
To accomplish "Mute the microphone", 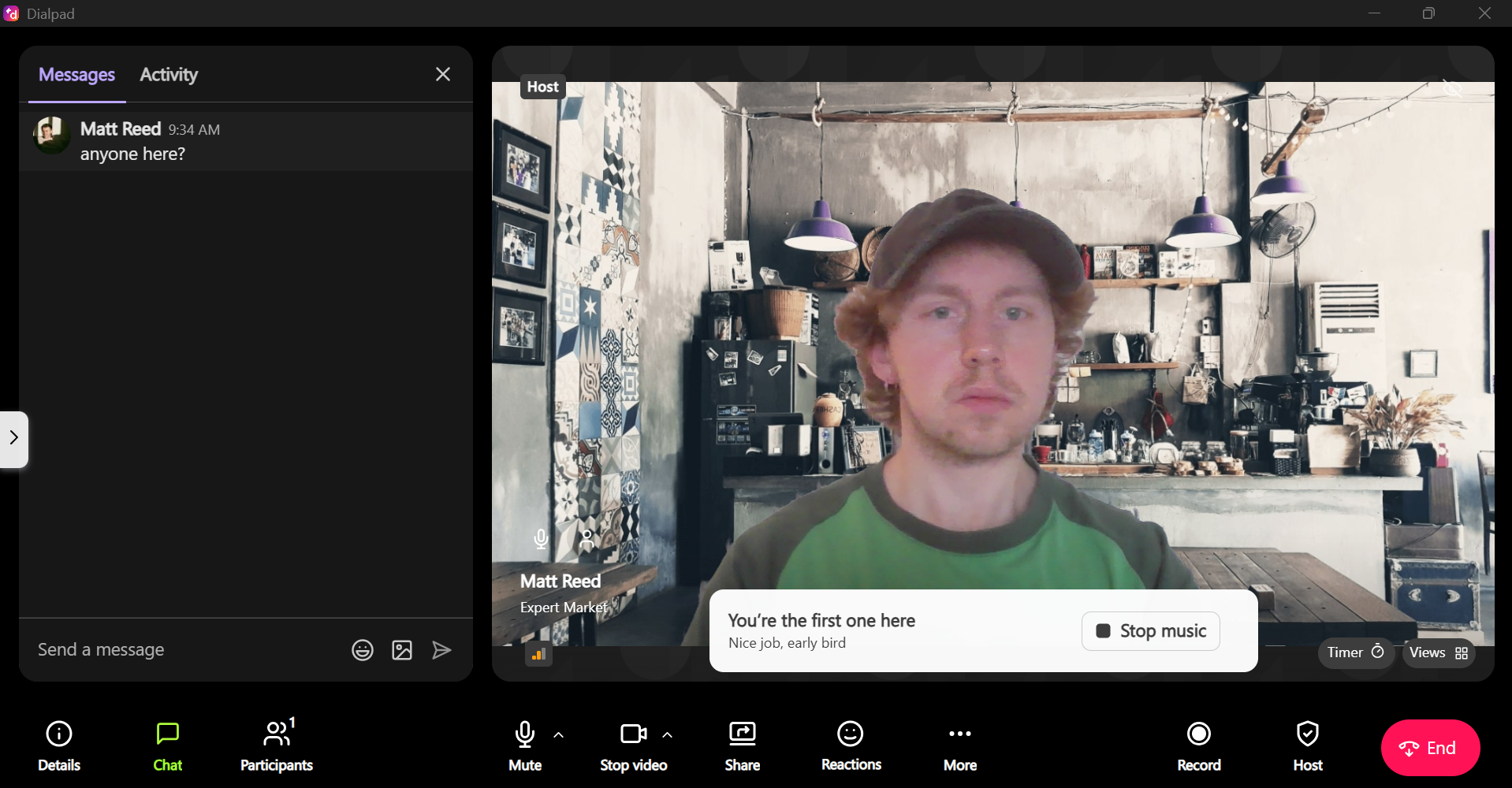I will click(x=525, y=745).
